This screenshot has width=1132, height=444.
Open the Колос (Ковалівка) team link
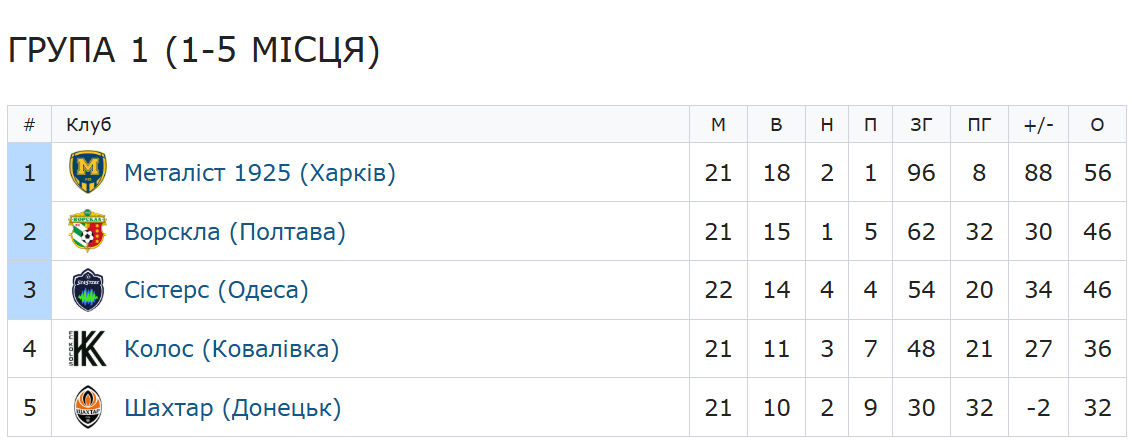[x=232, y=350]
